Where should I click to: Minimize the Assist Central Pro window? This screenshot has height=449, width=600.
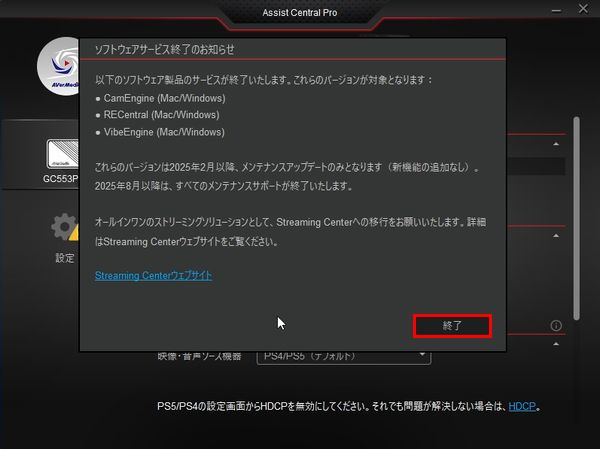(556, 10)
